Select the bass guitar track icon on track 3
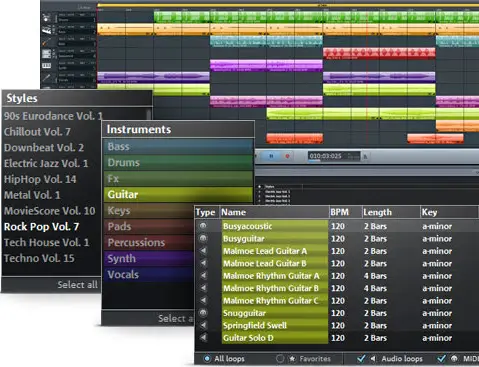The width and height of the screenshot is (479, 367). point(46,42)
